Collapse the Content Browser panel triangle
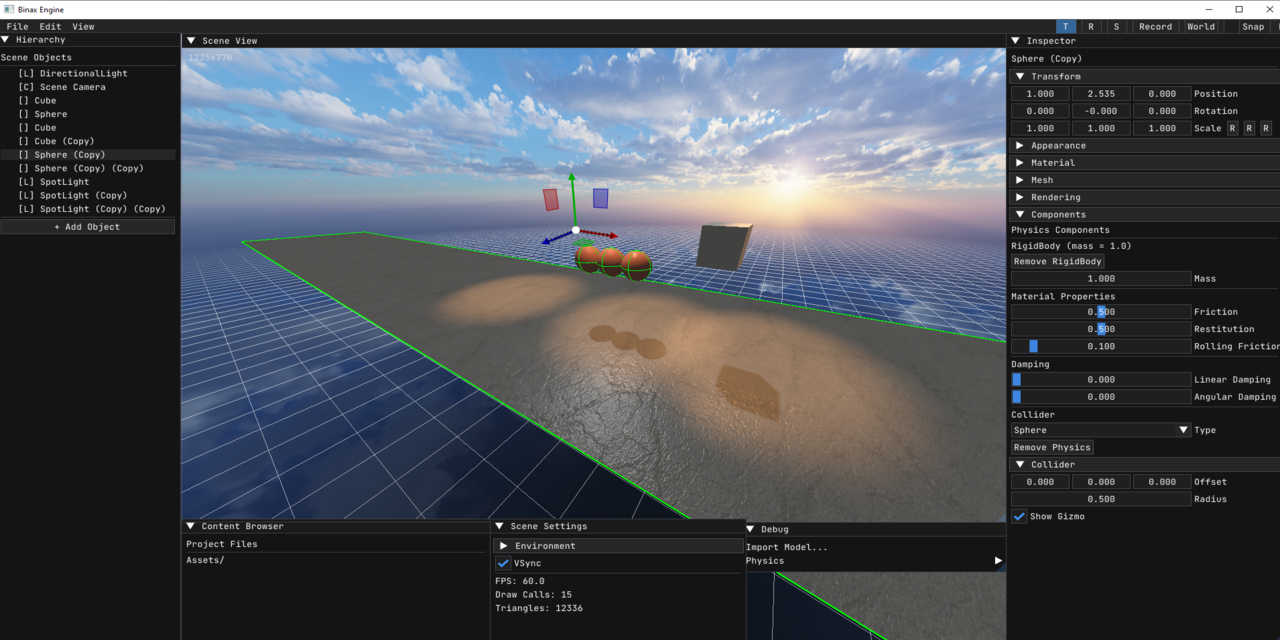The width and height of the screenshot is (1280, 640). pyautogui.click(x=190, y=526)
